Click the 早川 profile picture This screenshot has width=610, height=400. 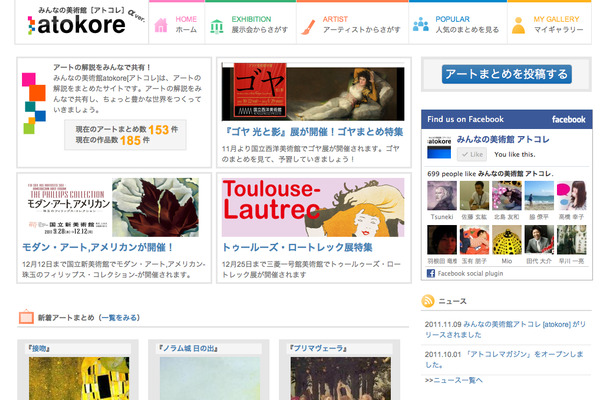(571, 240)
